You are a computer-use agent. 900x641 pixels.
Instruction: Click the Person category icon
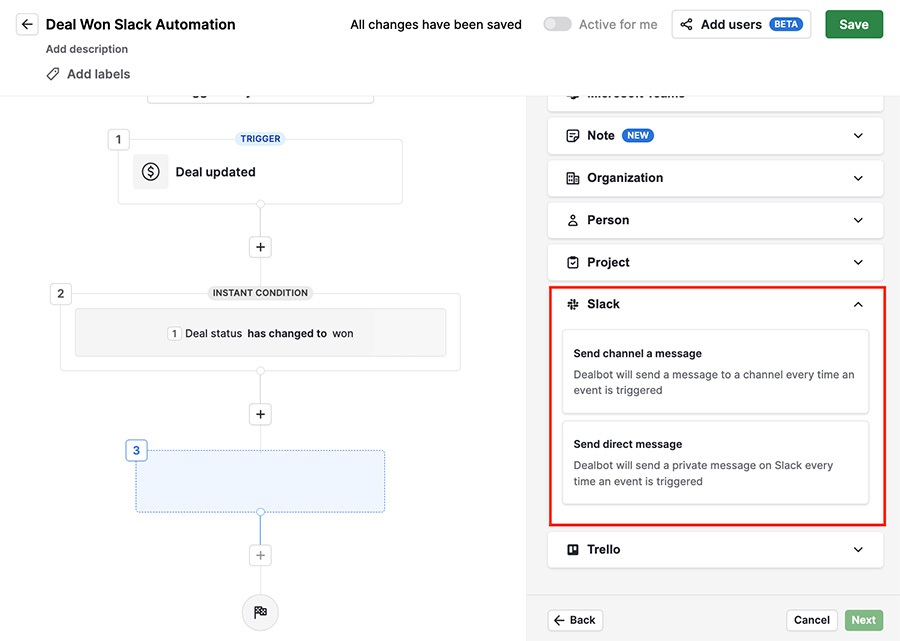click(572, 220)
